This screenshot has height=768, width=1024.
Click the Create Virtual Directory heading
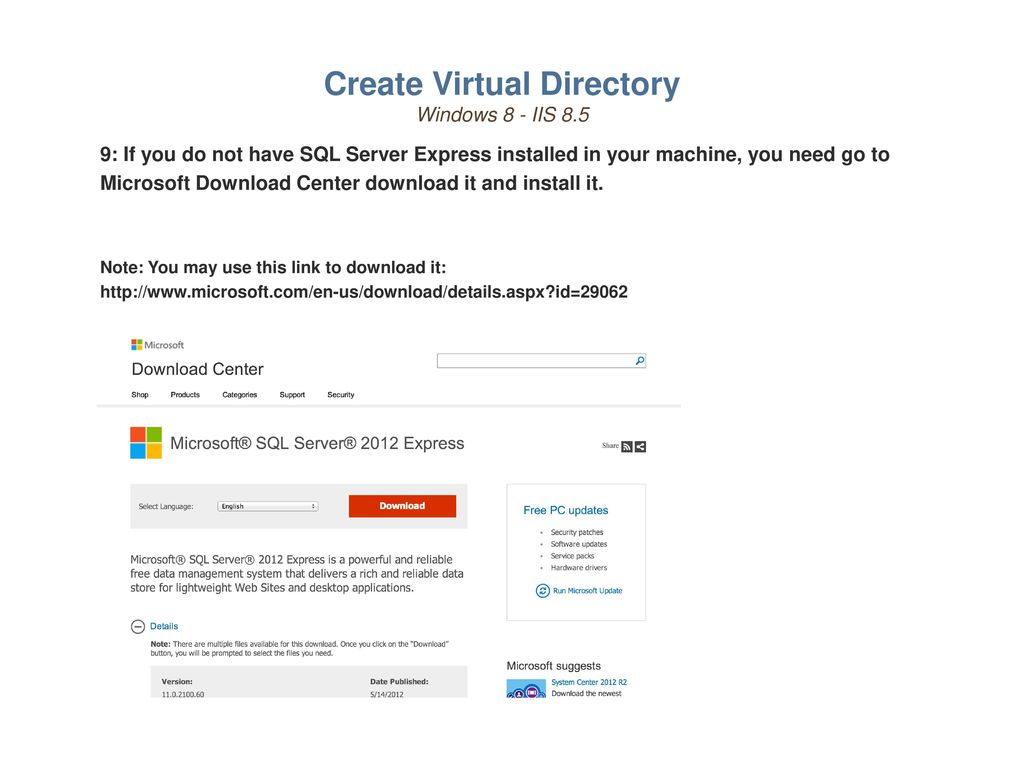[x=502, y=84]
